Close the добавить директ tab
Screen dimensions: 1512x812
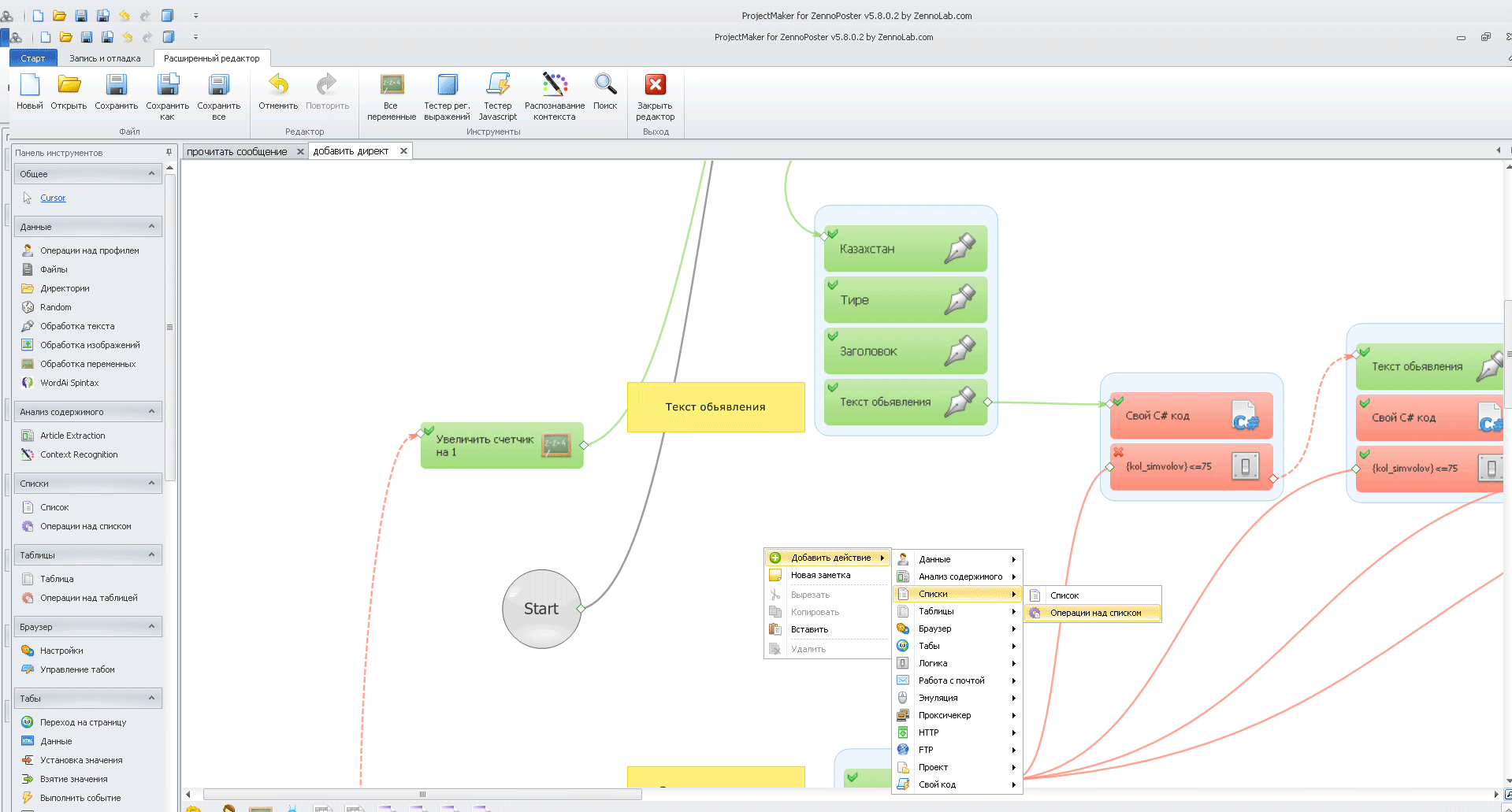click(x=403, y=151)
